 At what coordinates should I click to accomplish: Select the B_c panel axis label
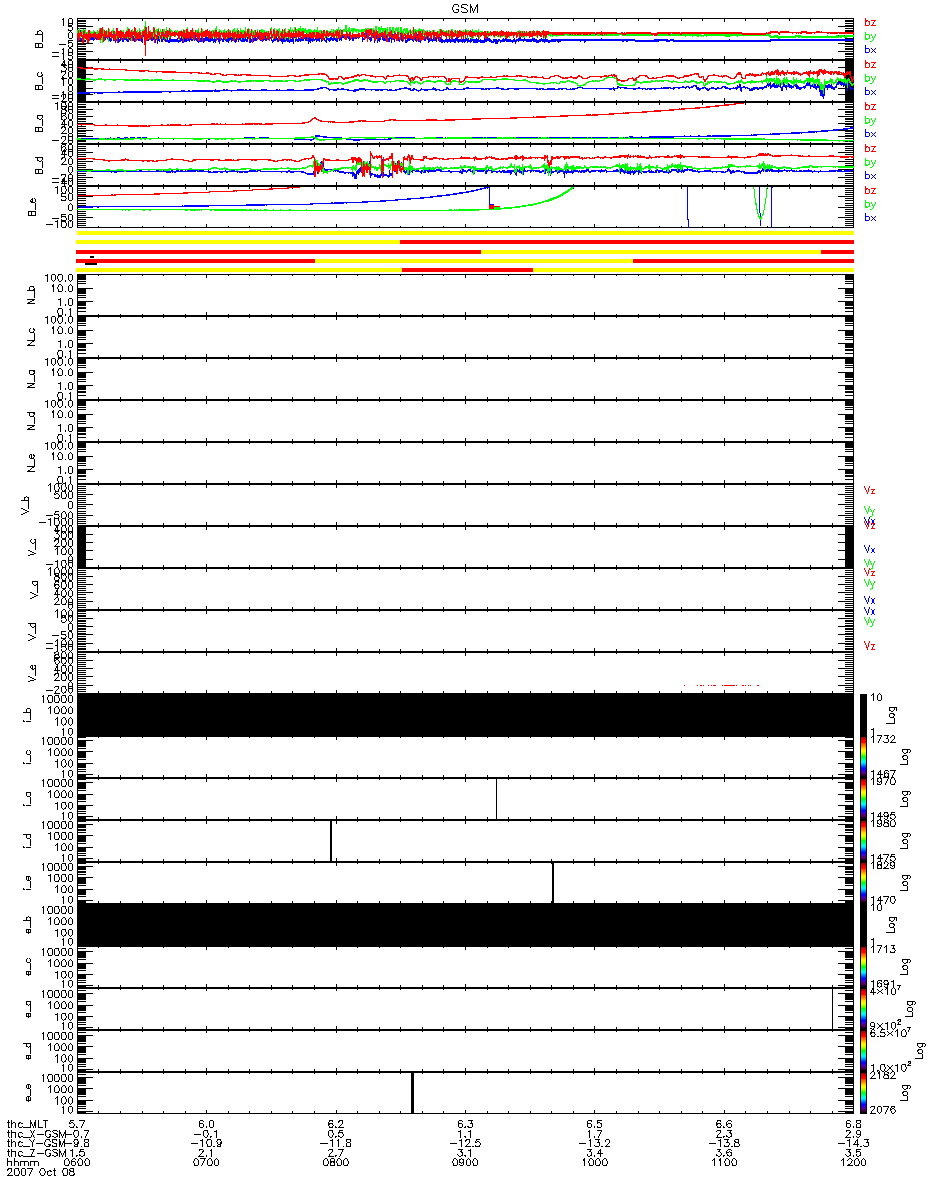pyautogui.click(x=40, y=81)
